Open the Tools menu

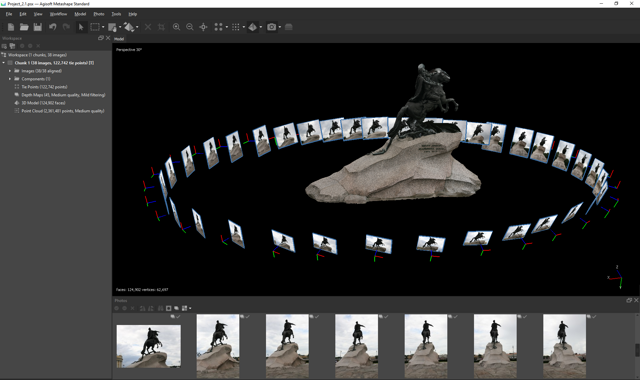tap(116, 14)
